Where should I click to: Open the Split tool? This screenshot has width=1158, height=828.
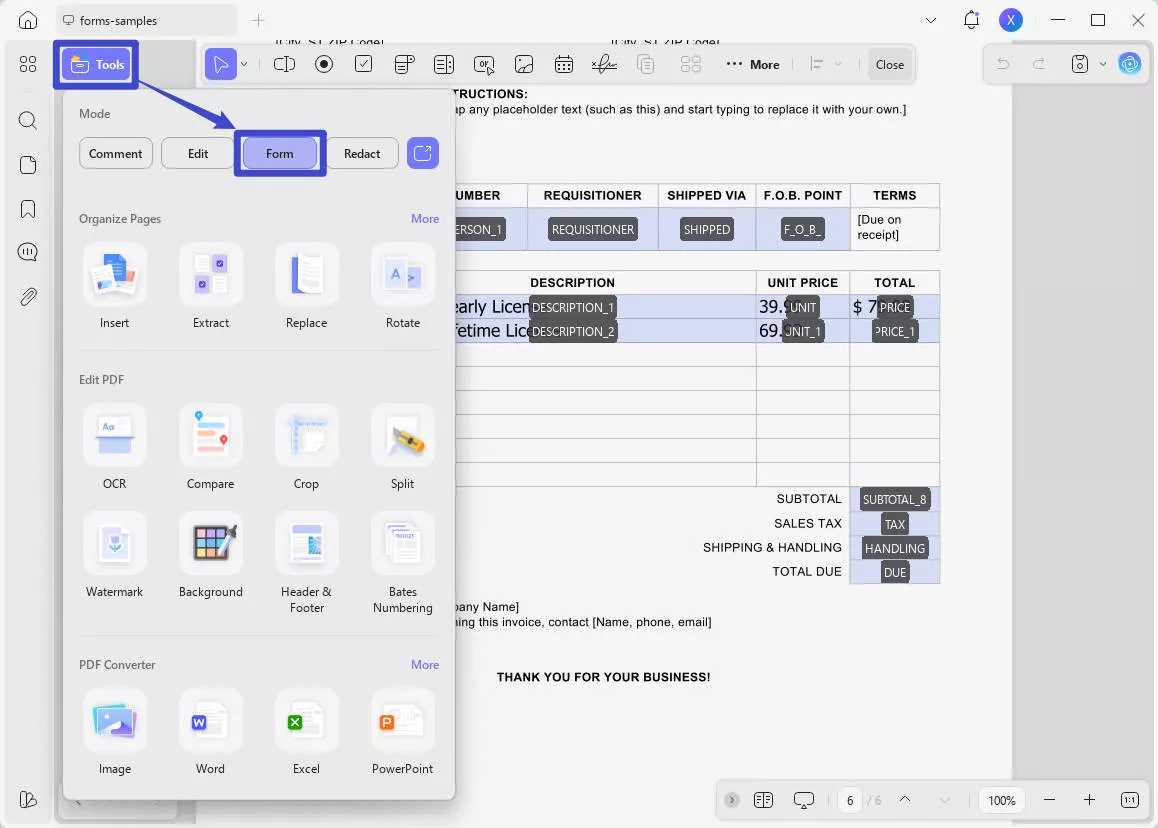click(402, 448)
